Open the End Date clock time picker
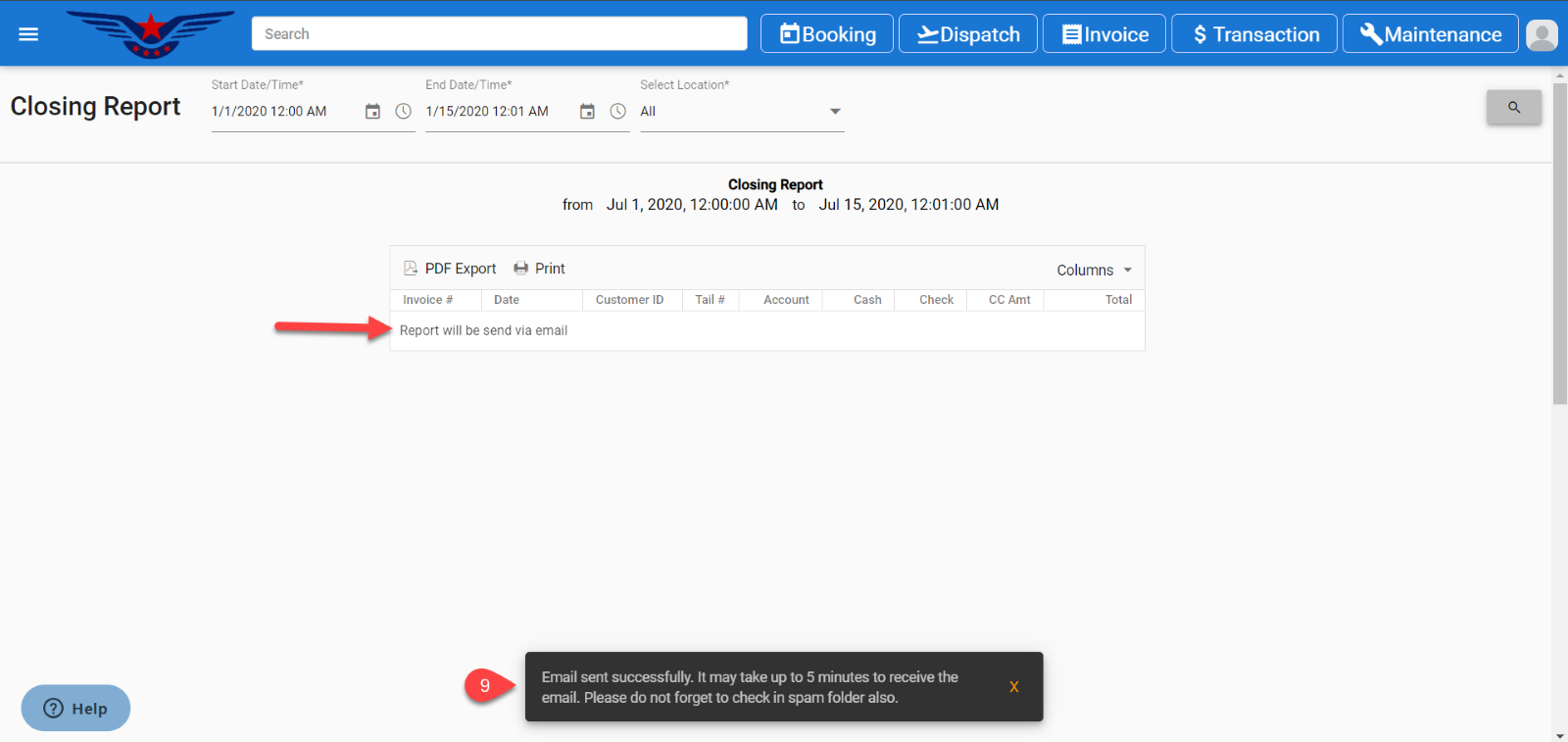 pos(617,112)
